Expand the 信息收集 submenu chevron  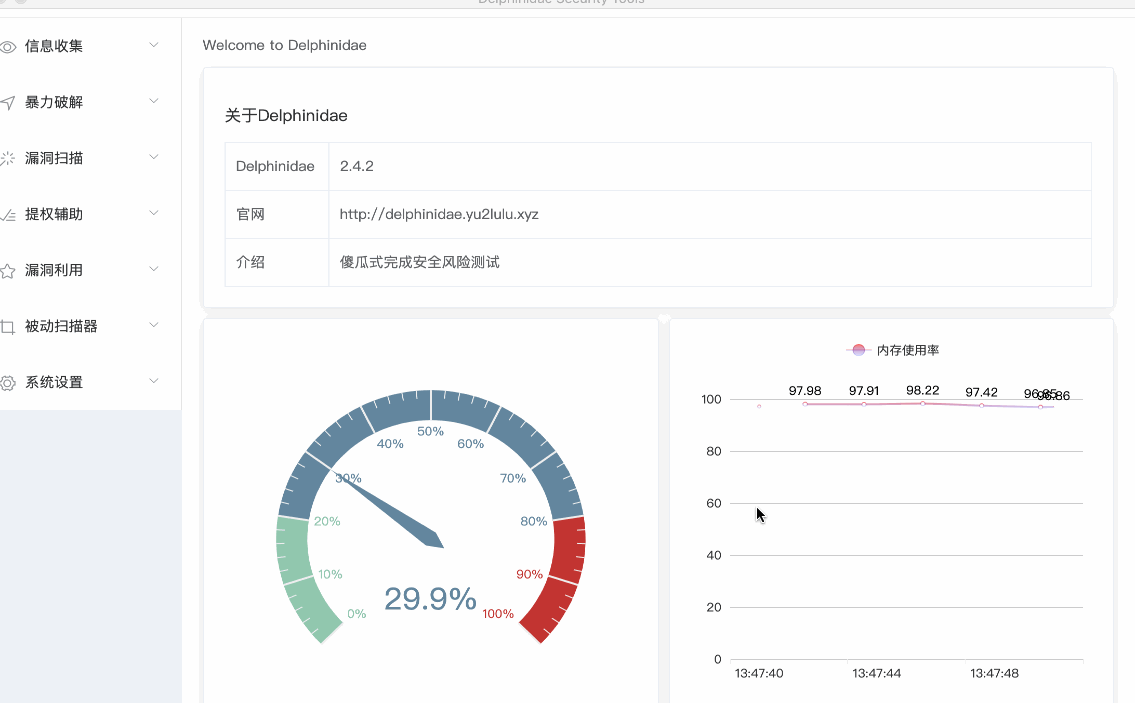click(x=153, y=45)
